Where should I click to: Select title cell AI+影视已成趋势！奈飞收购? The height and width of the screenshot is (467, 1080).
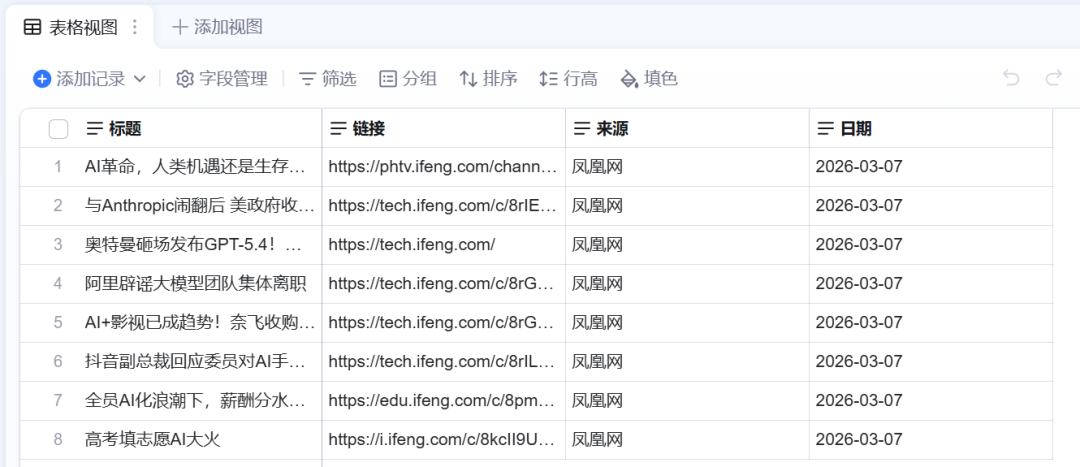(x=200, y=322)
